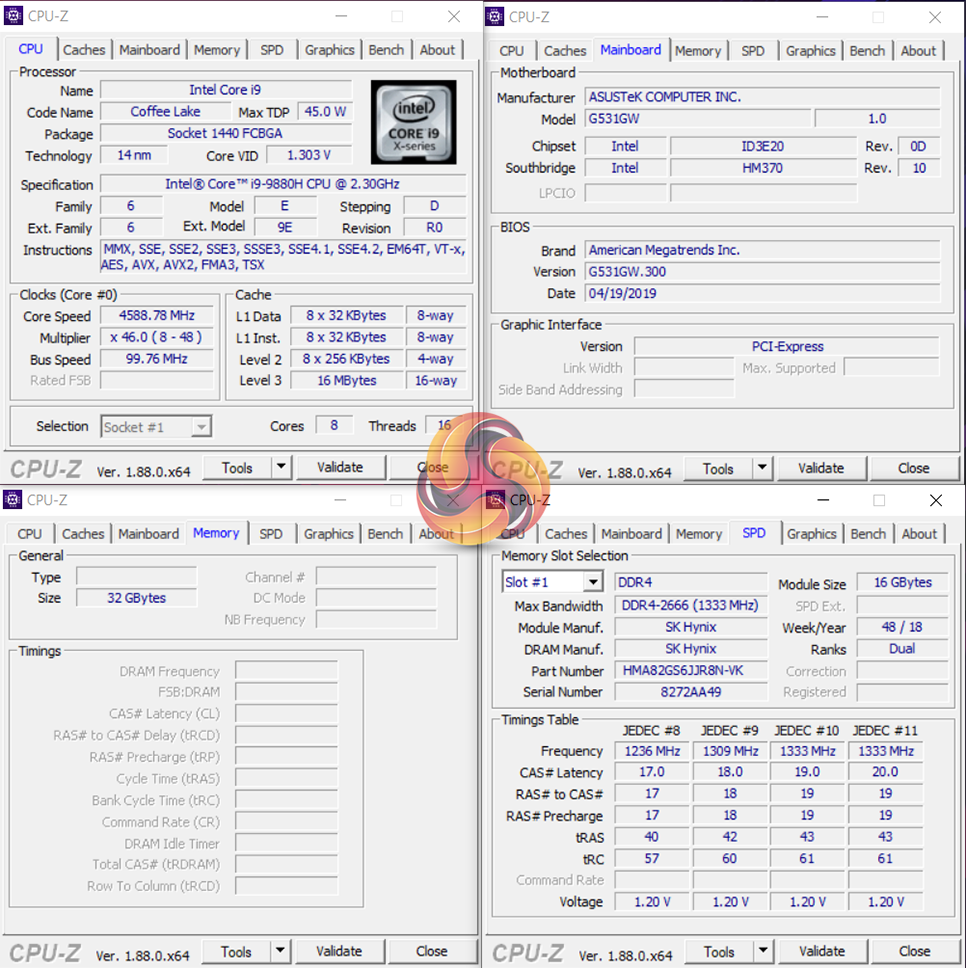Click Validate in the SPD window
Viewport: 966px width, 968px height.
[823, 951]
